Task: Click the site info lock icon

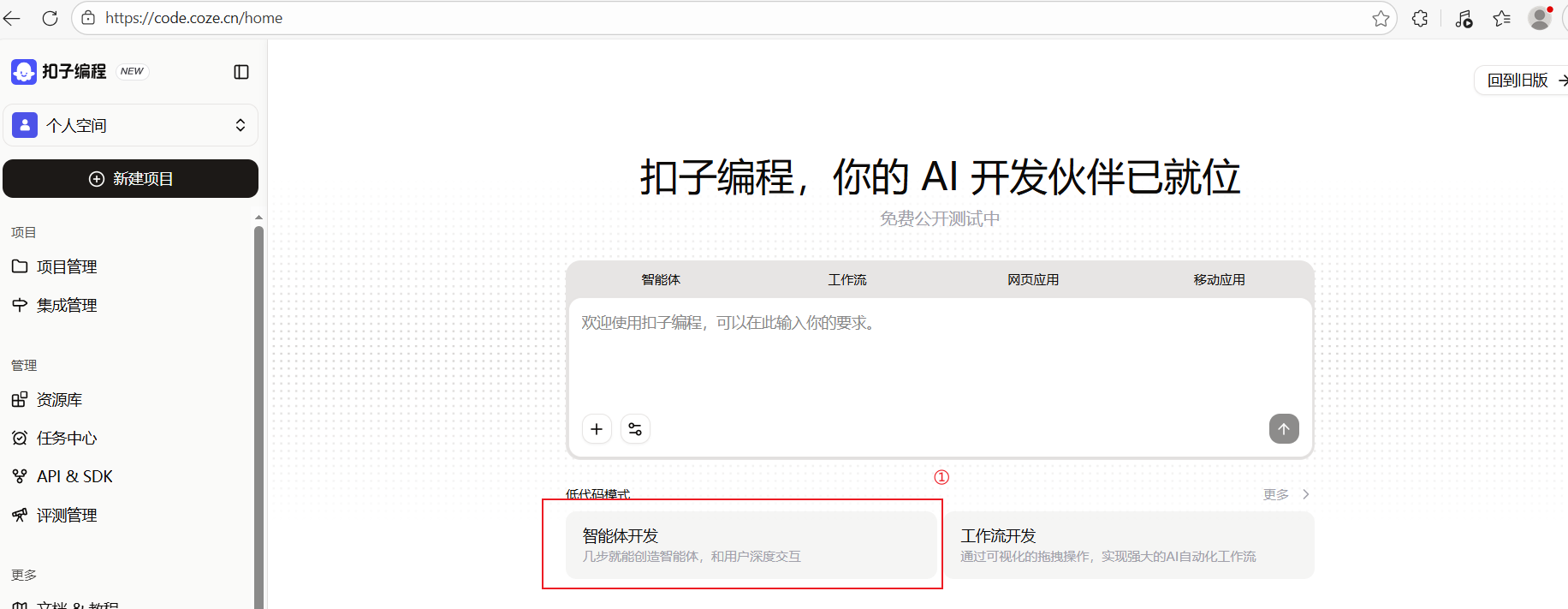Action: [x=88, y=18]
